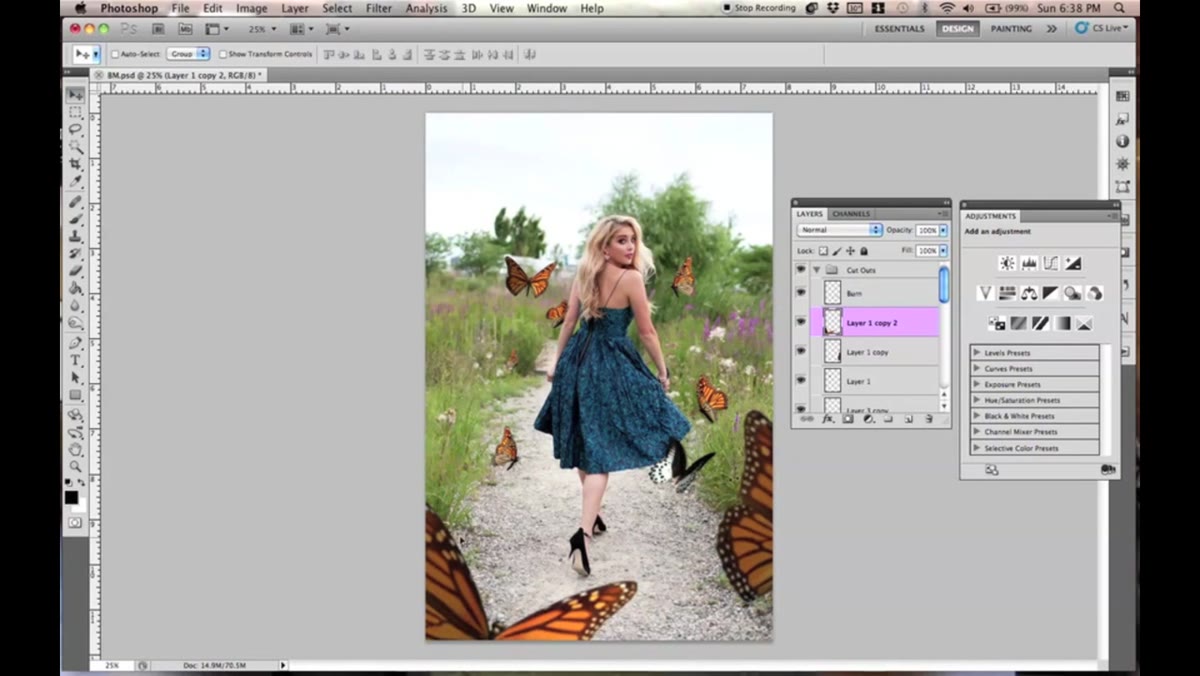Hide the Cut Outs group

pos(800,270)
